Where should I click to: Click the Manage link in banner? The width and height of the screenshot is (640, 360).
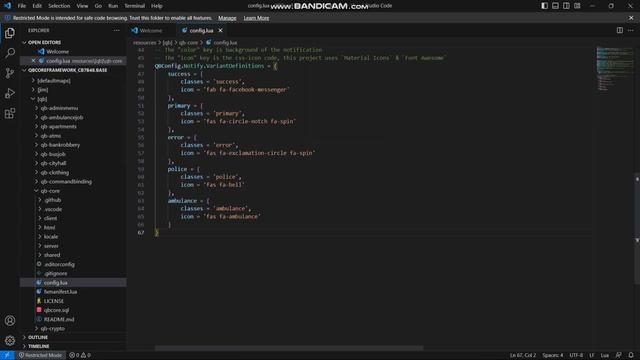(x=227, y=18)
